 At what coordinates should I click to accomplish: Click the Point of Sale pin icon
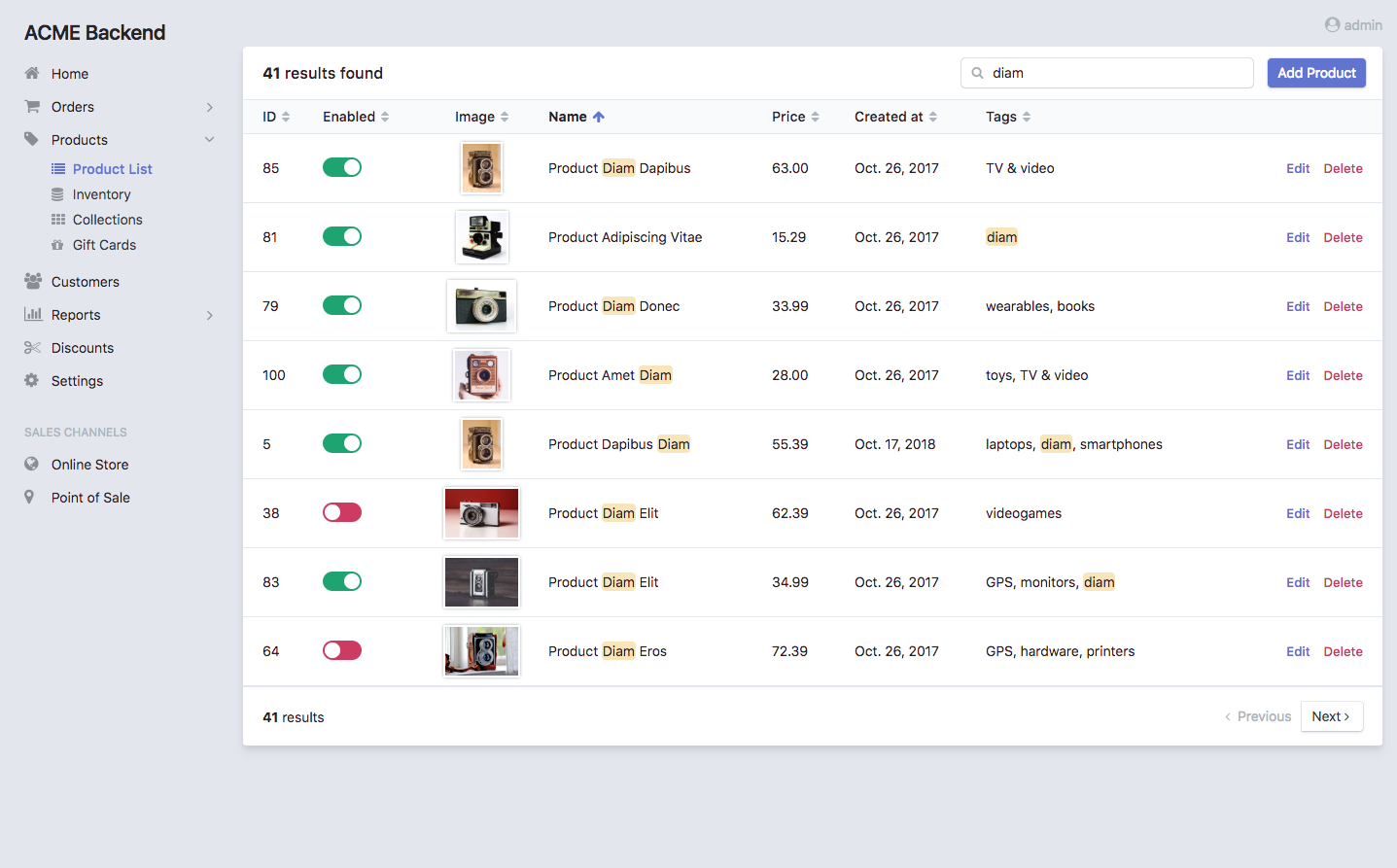click(x=29, y=498)
